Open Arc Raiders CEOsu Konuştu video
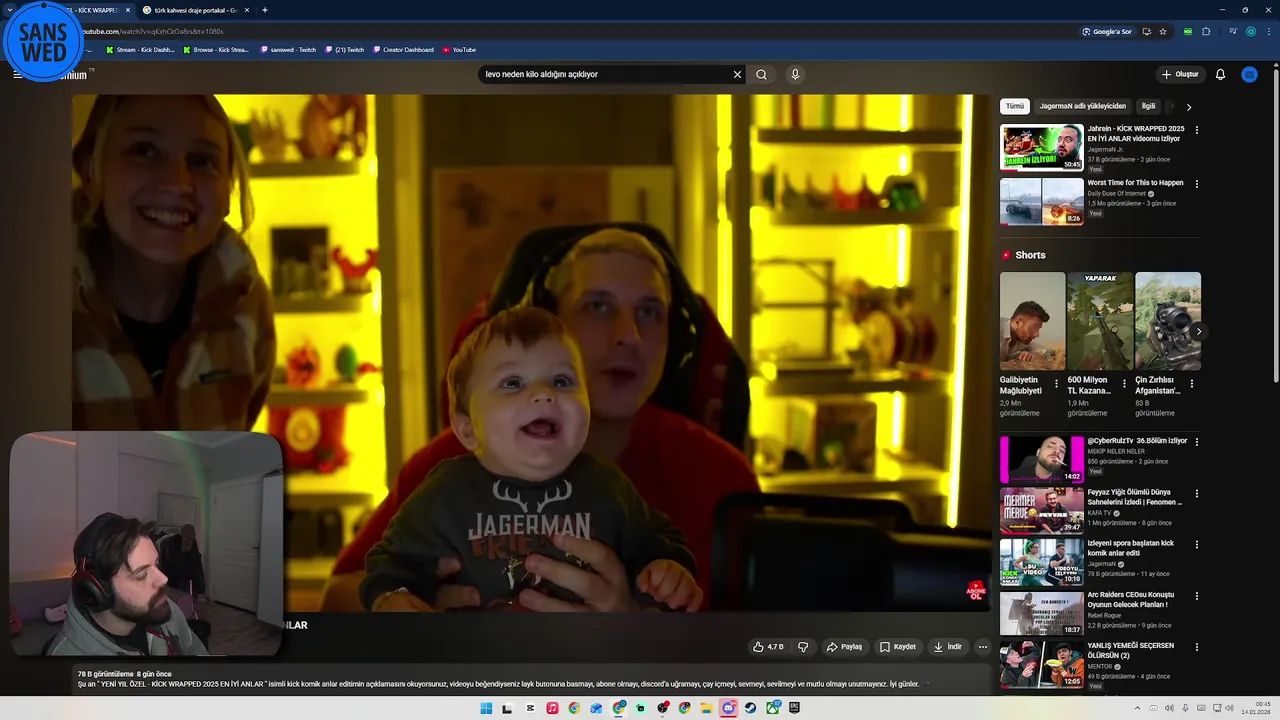This screenshot has width=1280, height=720. pyautogui.click(x=1041, y=614)
